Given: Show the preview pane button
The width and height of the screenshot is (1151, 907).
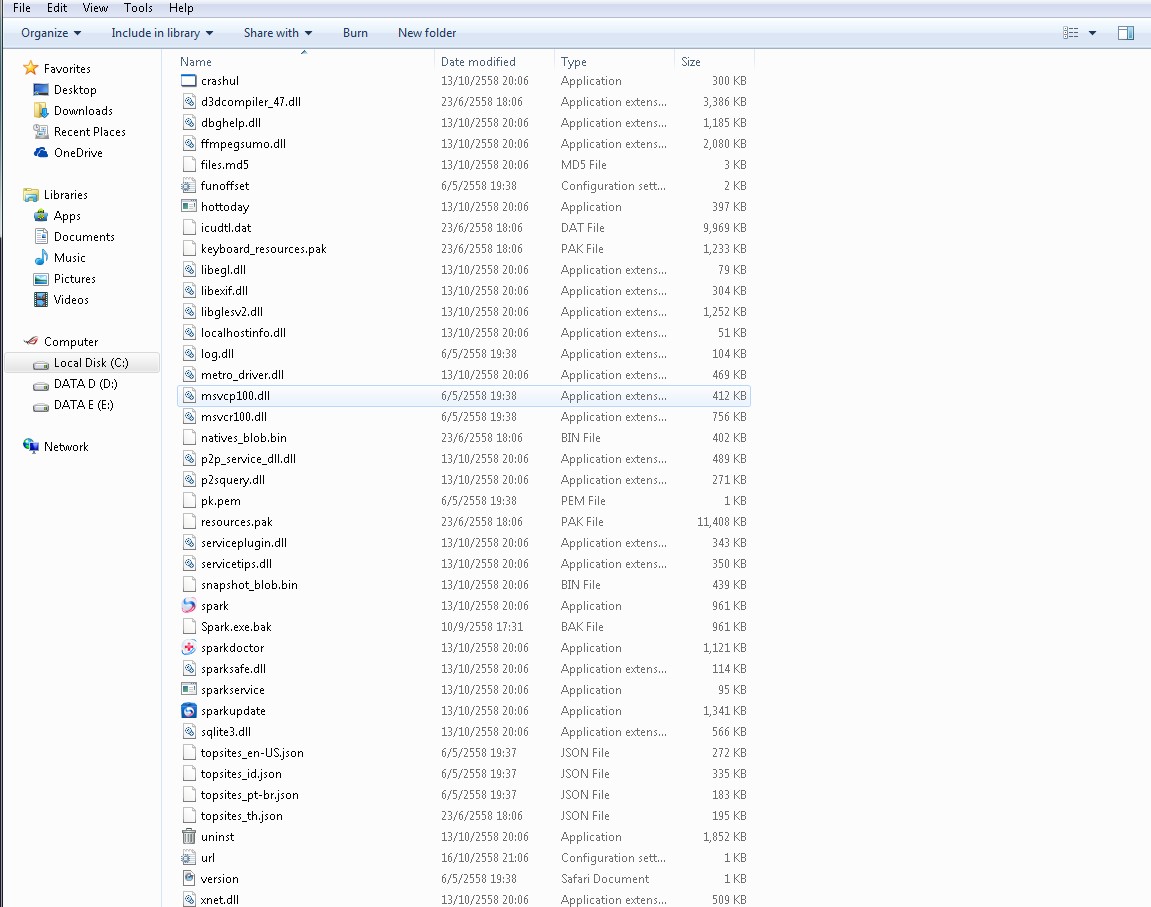Looking at the screenshot, I should pyautogui.click(x=1126, y=33).
